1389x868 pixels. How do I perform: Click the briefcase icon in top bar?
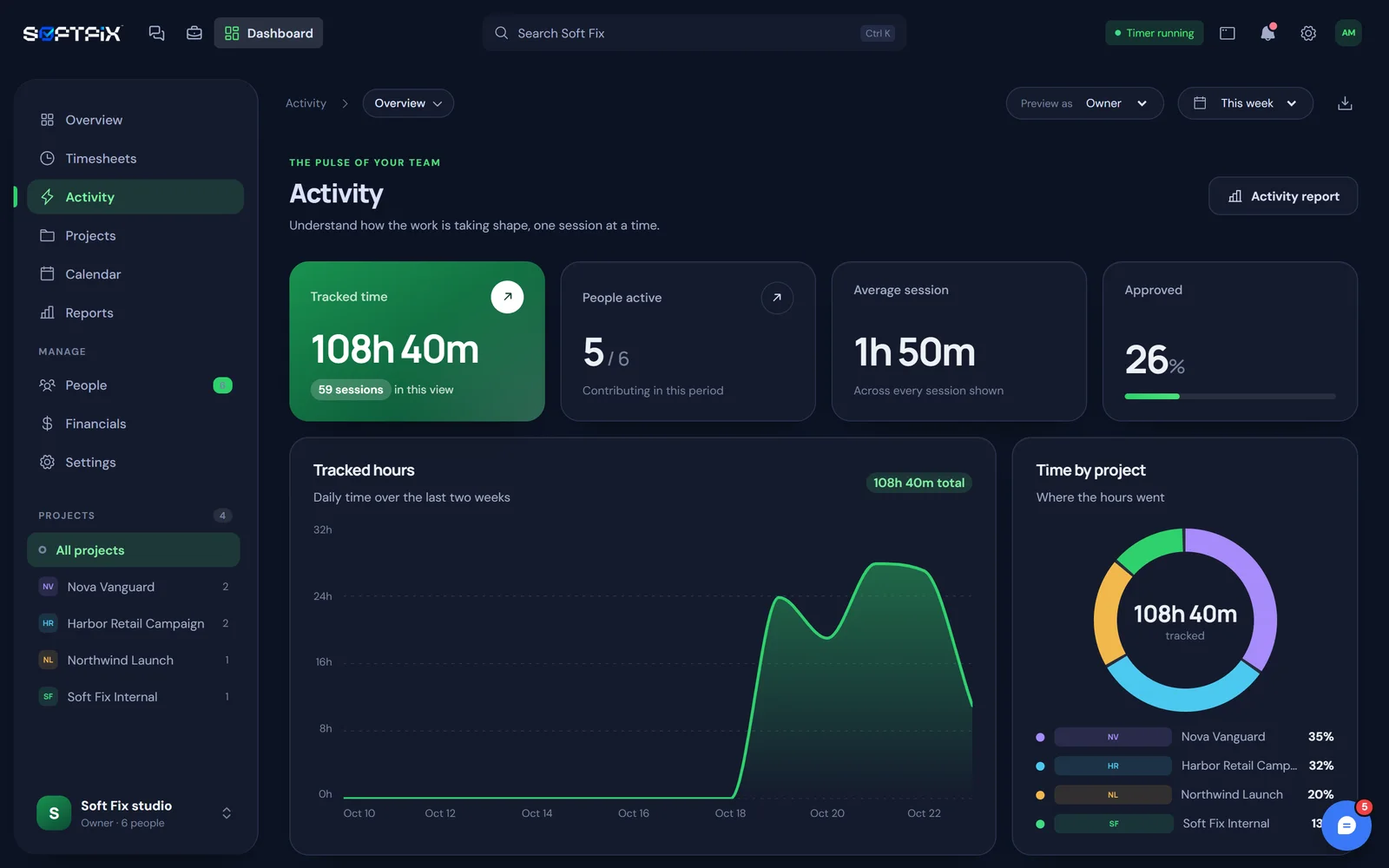click(x=194, y=33)
